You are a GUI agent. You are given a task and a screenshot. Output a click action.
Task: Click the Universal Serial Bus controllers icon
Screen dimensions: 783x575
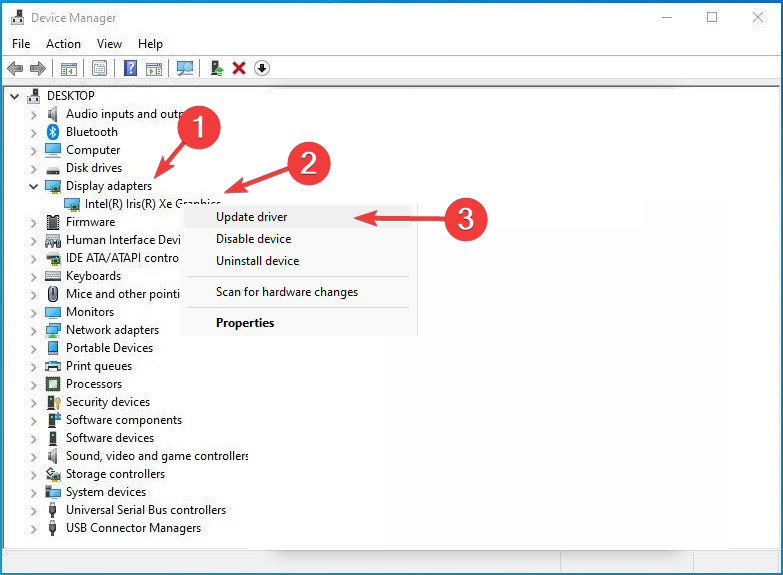(52, 510)
